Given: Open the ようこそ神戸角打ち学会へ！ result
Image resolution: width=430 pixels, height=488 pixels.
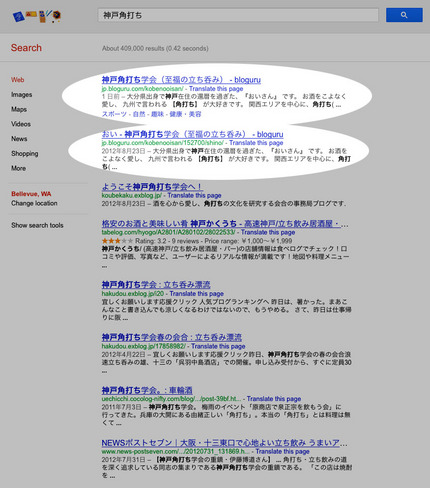Looking at the screenshot, I should coord(152,187).
